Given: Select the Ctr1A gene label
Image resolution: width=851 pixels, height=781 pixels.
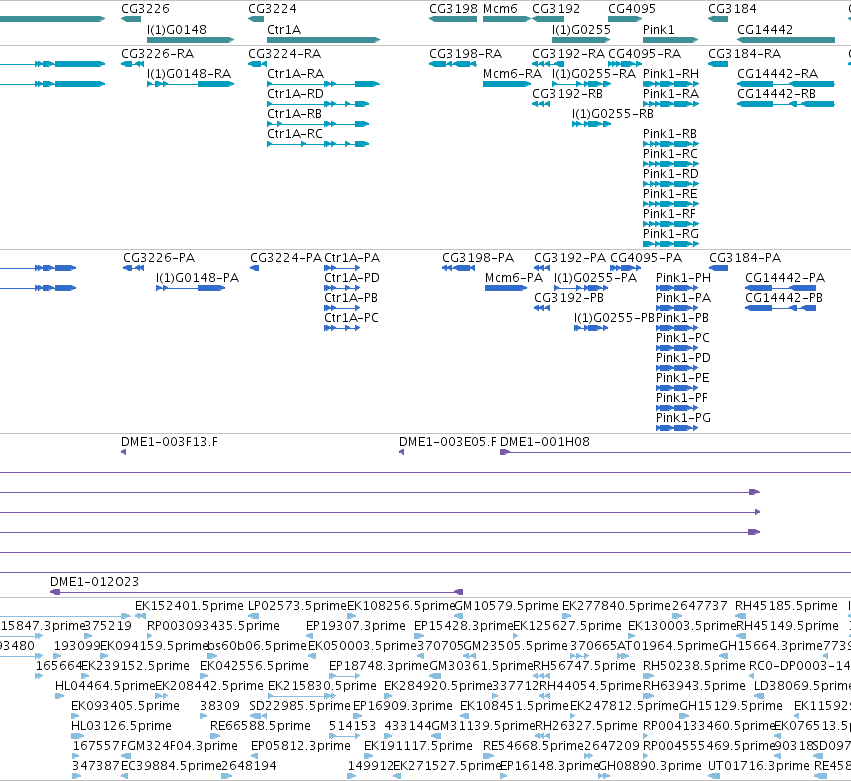Looking at the screenshot, I should click(x=284, y=29).
